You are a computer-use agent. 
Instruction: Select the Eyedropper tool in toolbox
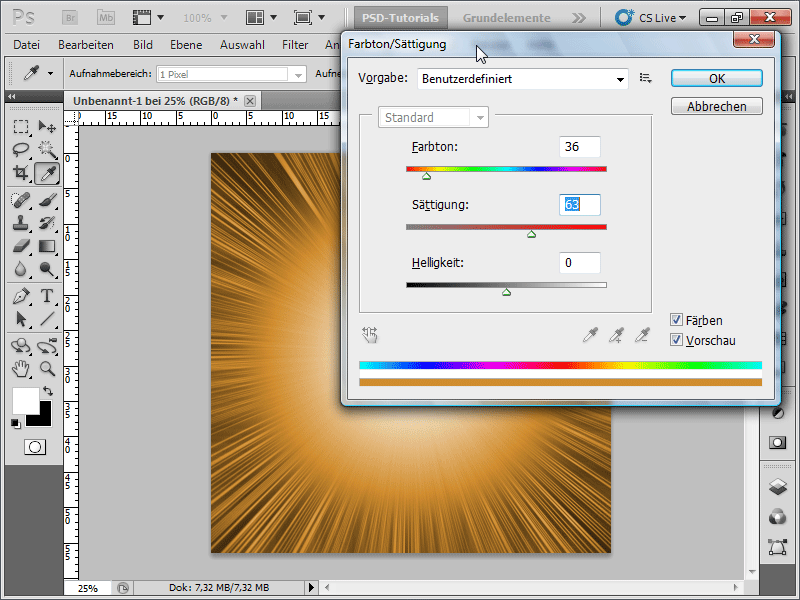coord(47,173)
